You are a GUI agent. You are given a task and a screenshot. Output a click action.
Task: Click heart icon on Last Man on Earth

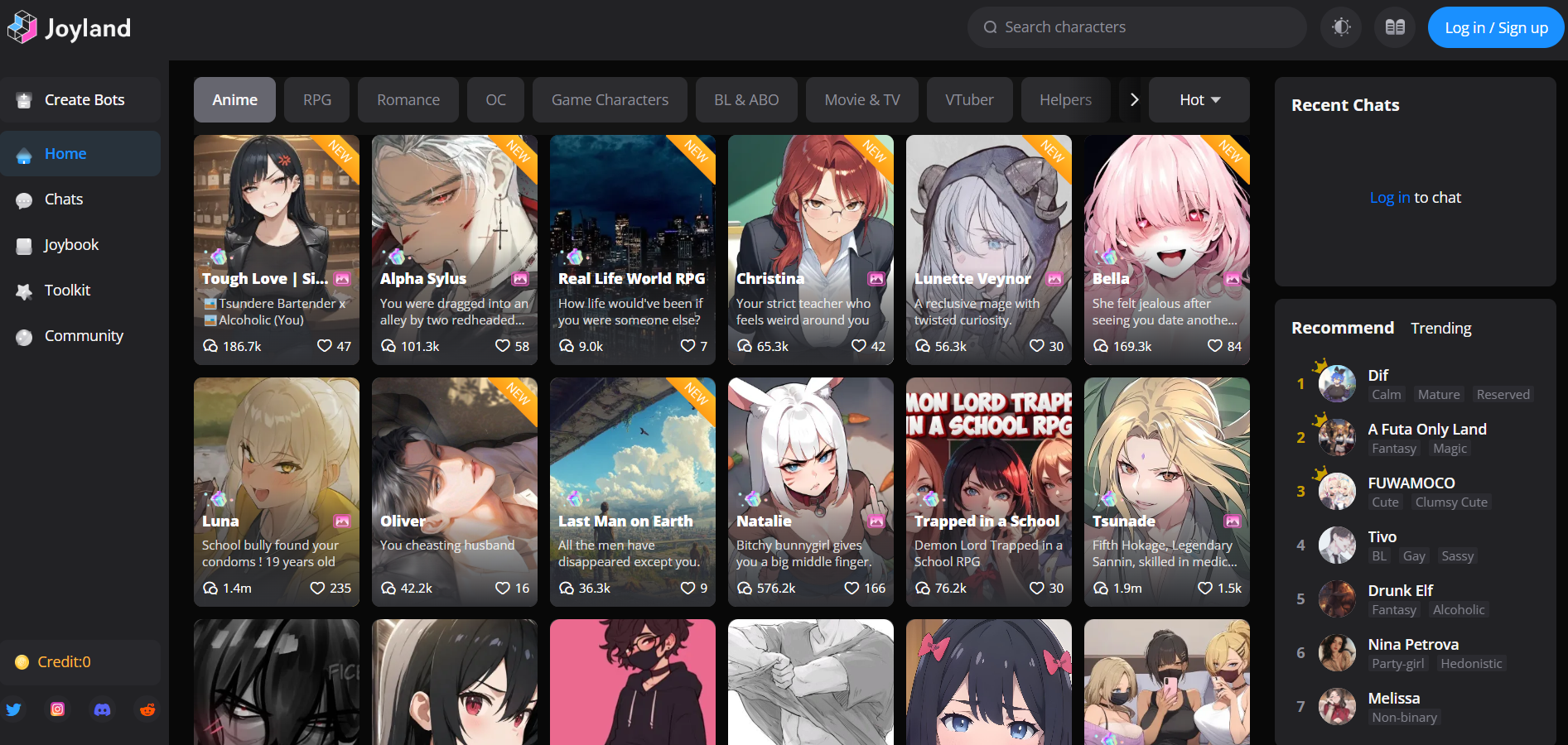[x=688, y=589]
